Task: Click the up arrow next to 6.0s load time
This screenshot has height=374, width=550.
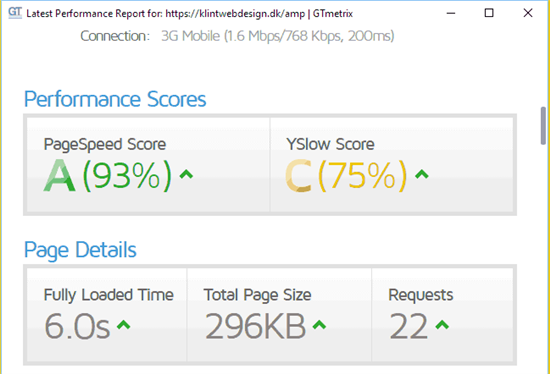Action: pos(123,325)
